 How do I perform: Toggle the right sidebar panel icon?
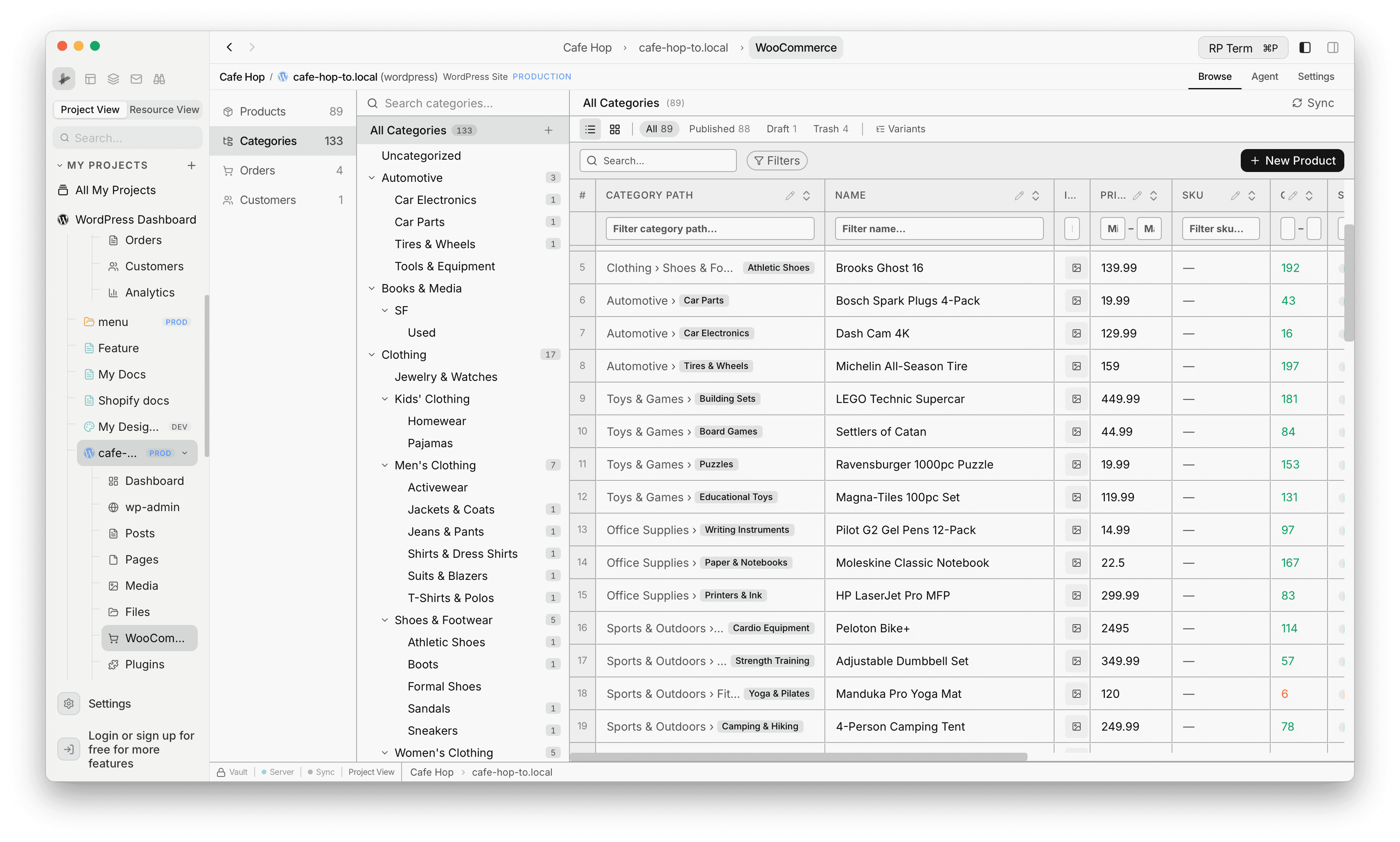coord(1332,47)
